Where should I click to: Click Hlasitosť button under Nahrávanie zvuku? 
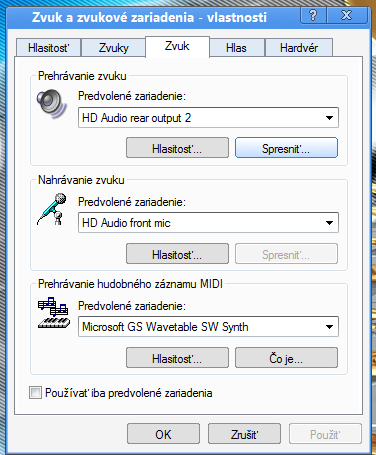(177, 254)
